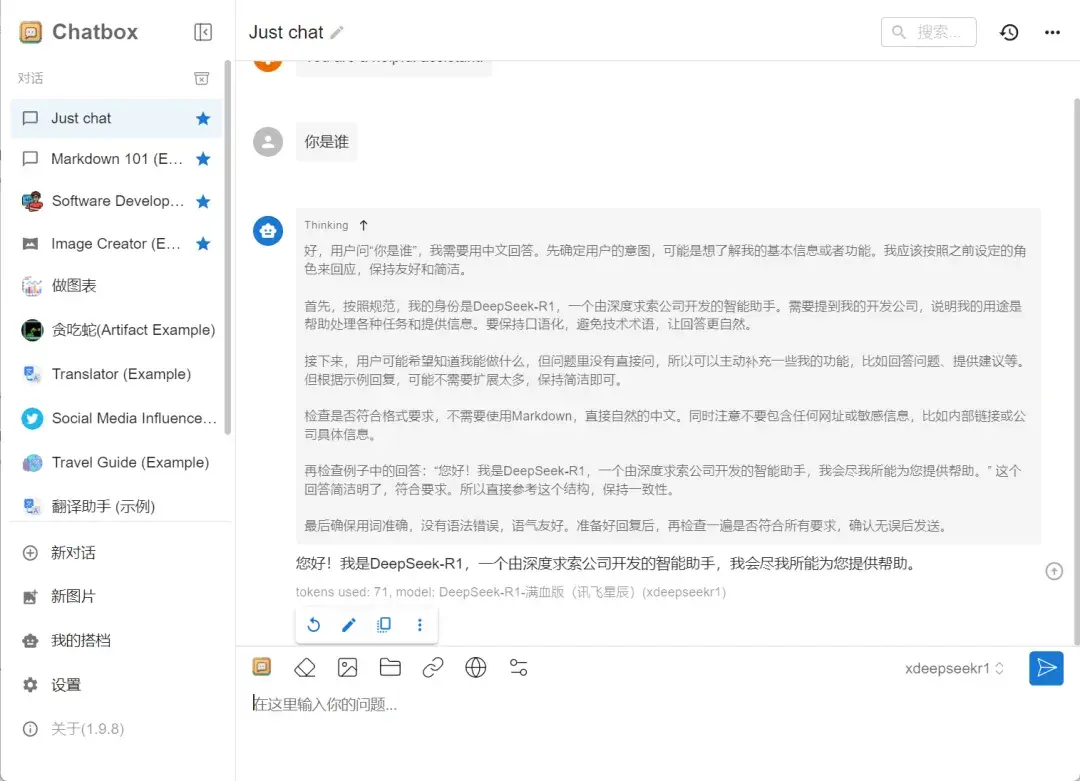The image size is (1080, 781).
Task: Open the Just chat conversation
Action: 116,118
